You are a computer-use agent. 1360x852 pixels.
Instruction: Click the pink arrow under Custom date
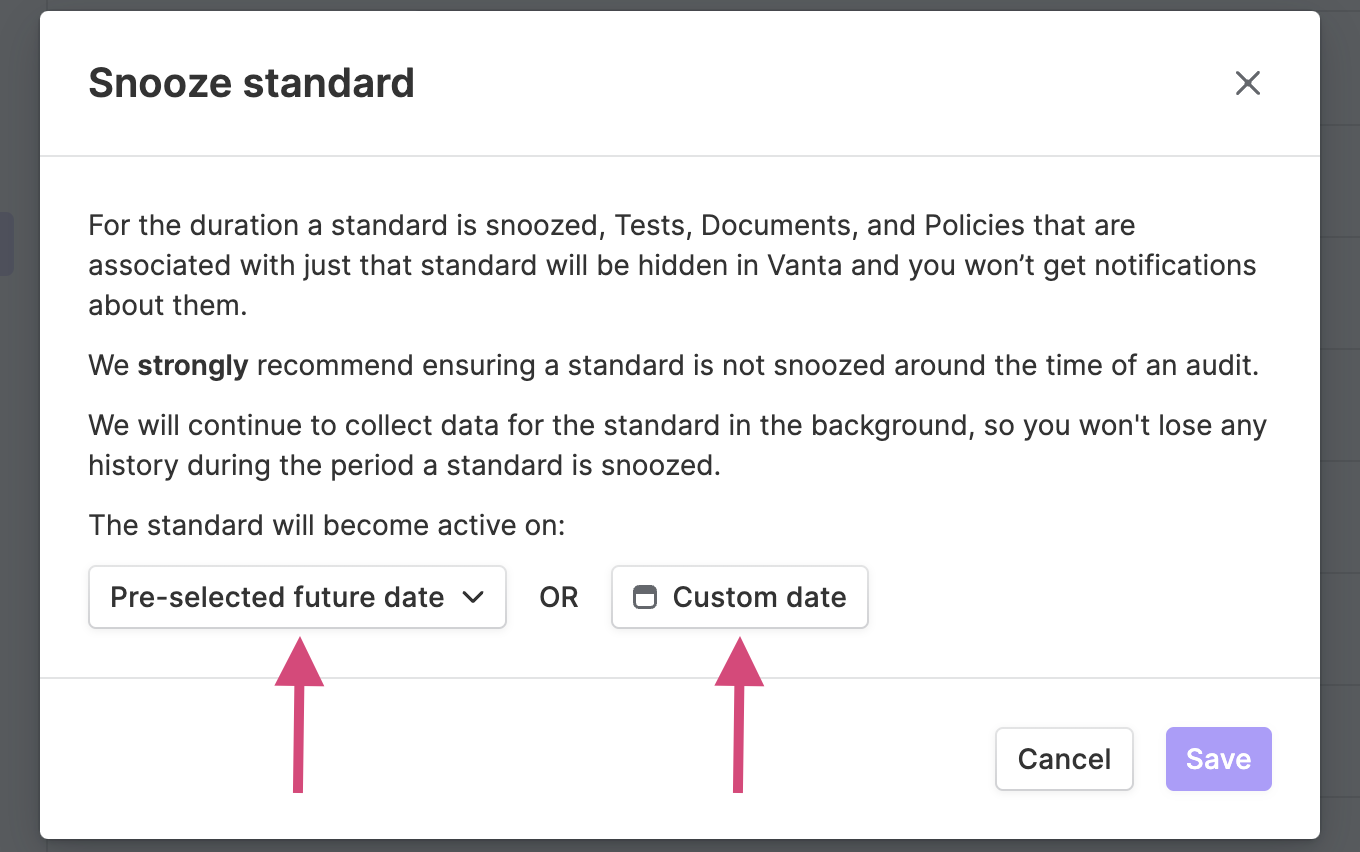739,714
